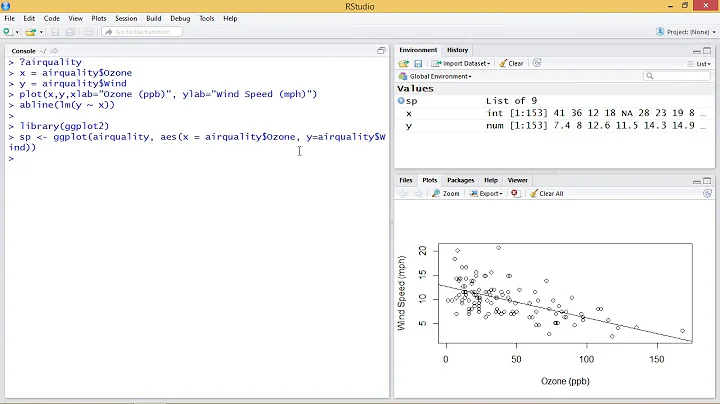Open the Help menu
Viewport: 720px width, 404px height.
coord(230,18)
